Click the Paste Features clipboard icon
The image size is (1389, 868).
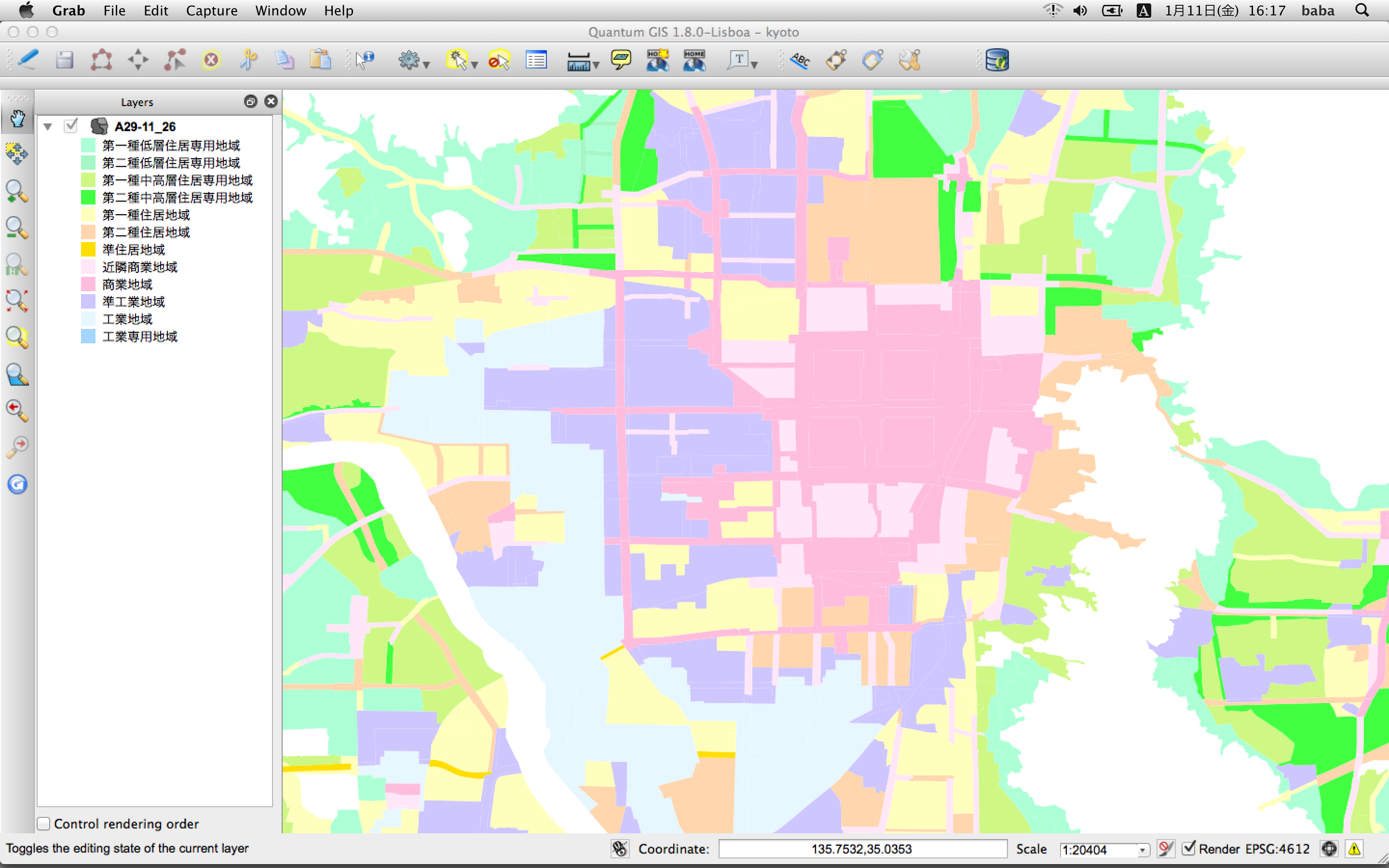coord(320,60)
